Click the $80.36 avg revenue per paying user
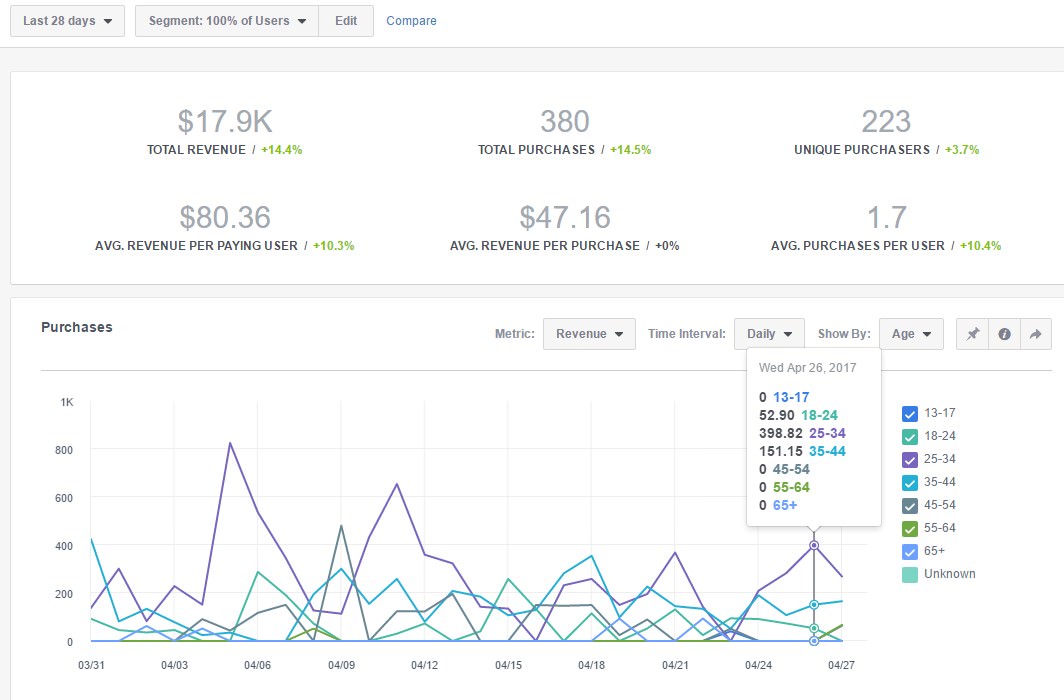 point(225,218)
